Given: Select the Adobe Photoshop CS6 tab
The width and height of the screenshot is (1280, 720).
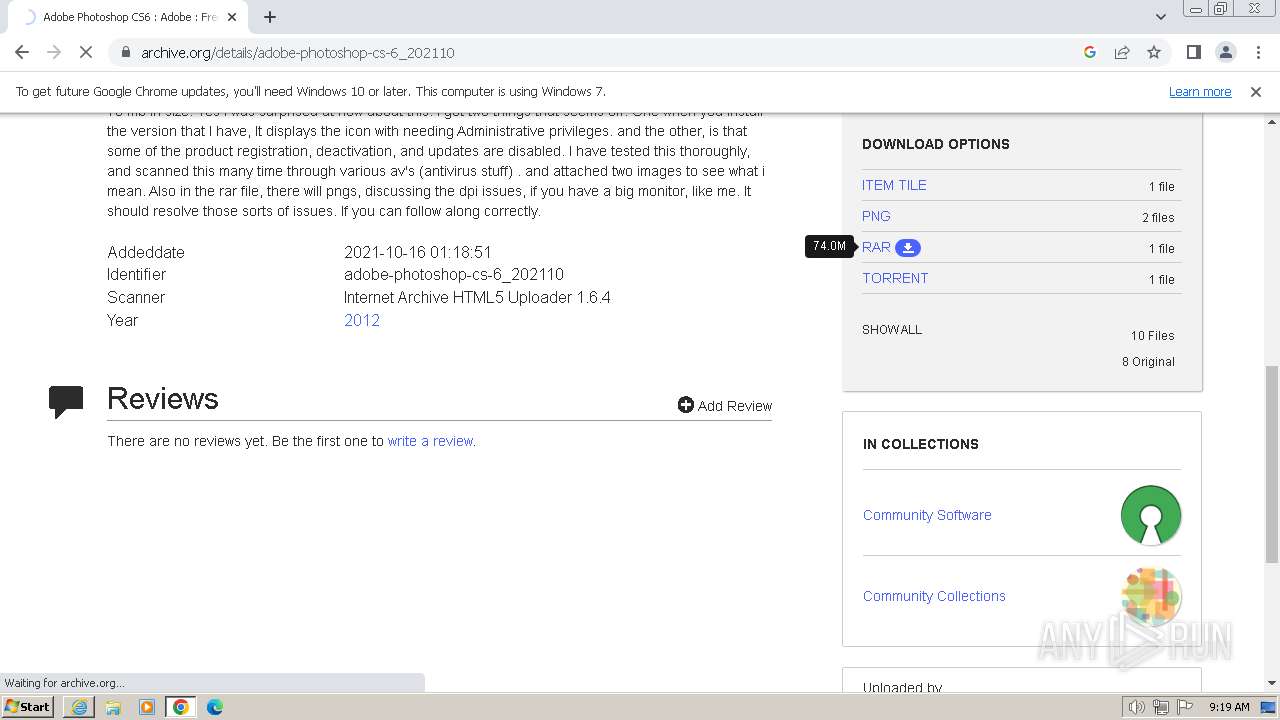Looking at the screenshot, I should pyautogui.click(x=130, y=17).
